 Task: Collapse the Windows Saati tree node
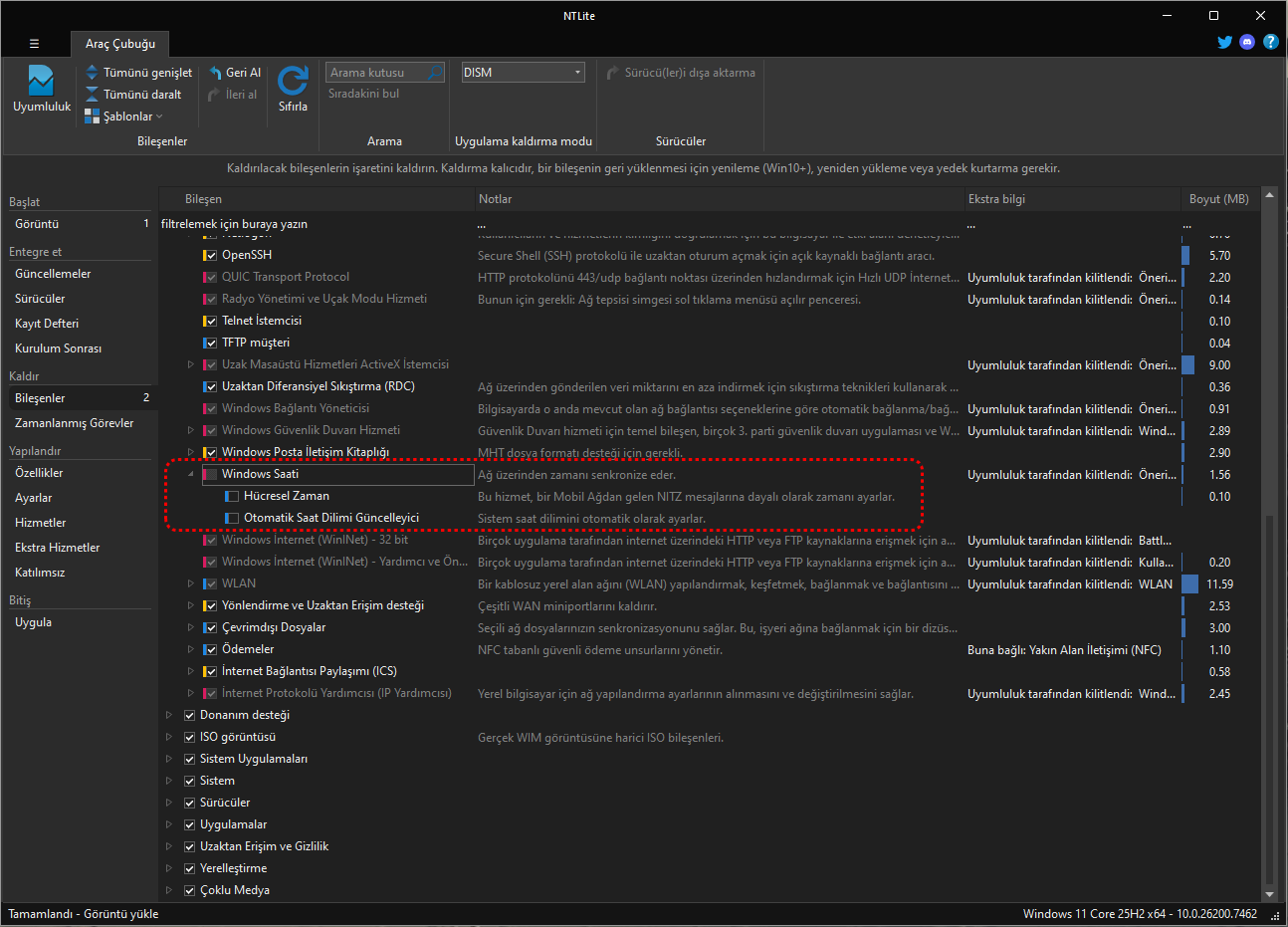click(191, 475)
